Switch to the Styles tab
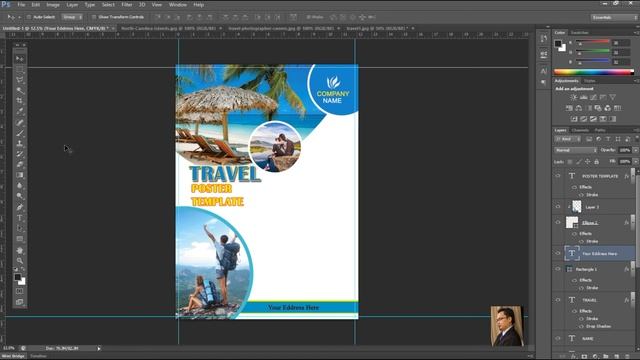The width and height of the screenshot is (640, 360). [589, 81]
